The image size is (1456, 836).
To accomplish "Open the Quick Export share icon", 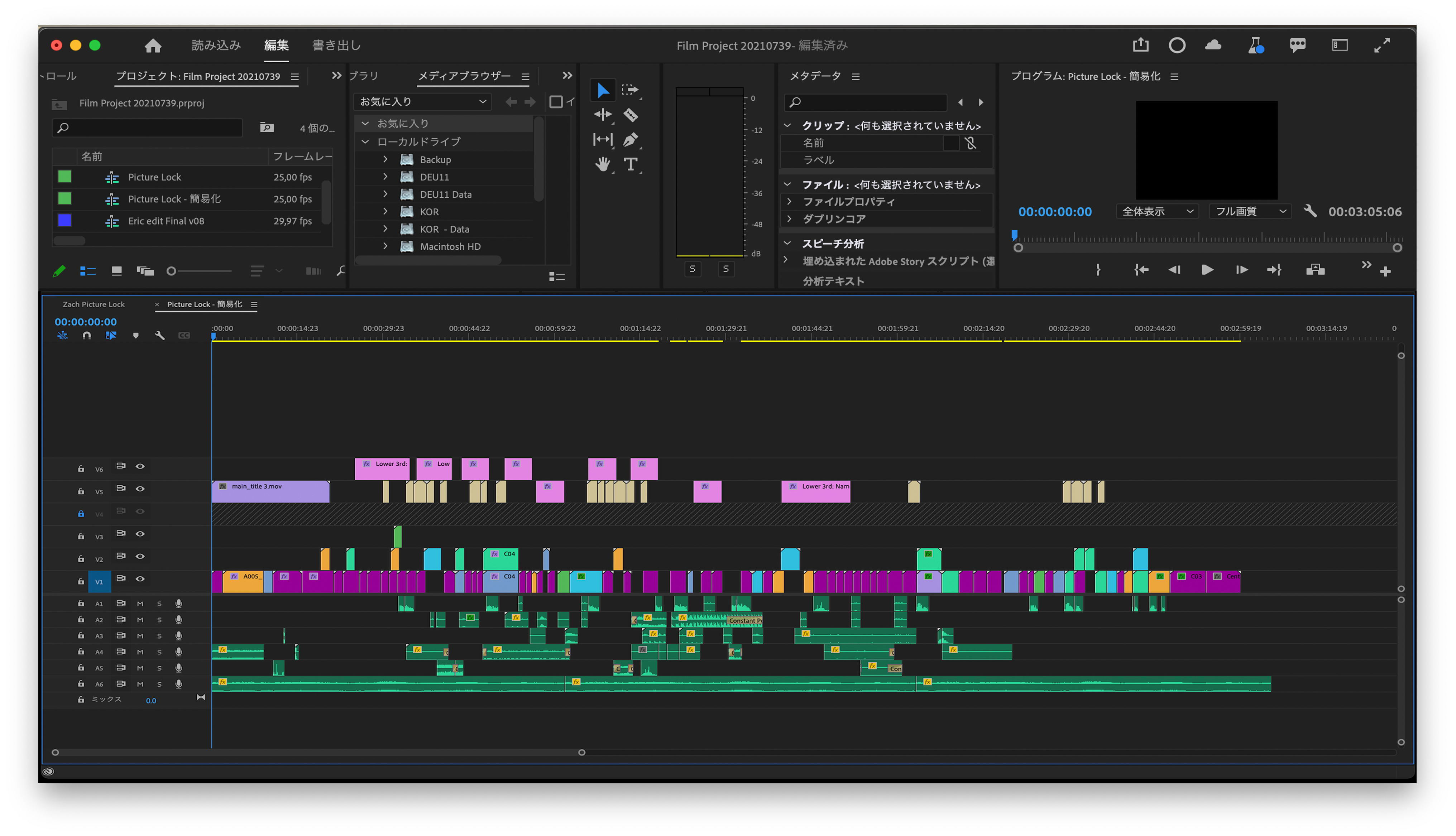I will [1140, 45].
